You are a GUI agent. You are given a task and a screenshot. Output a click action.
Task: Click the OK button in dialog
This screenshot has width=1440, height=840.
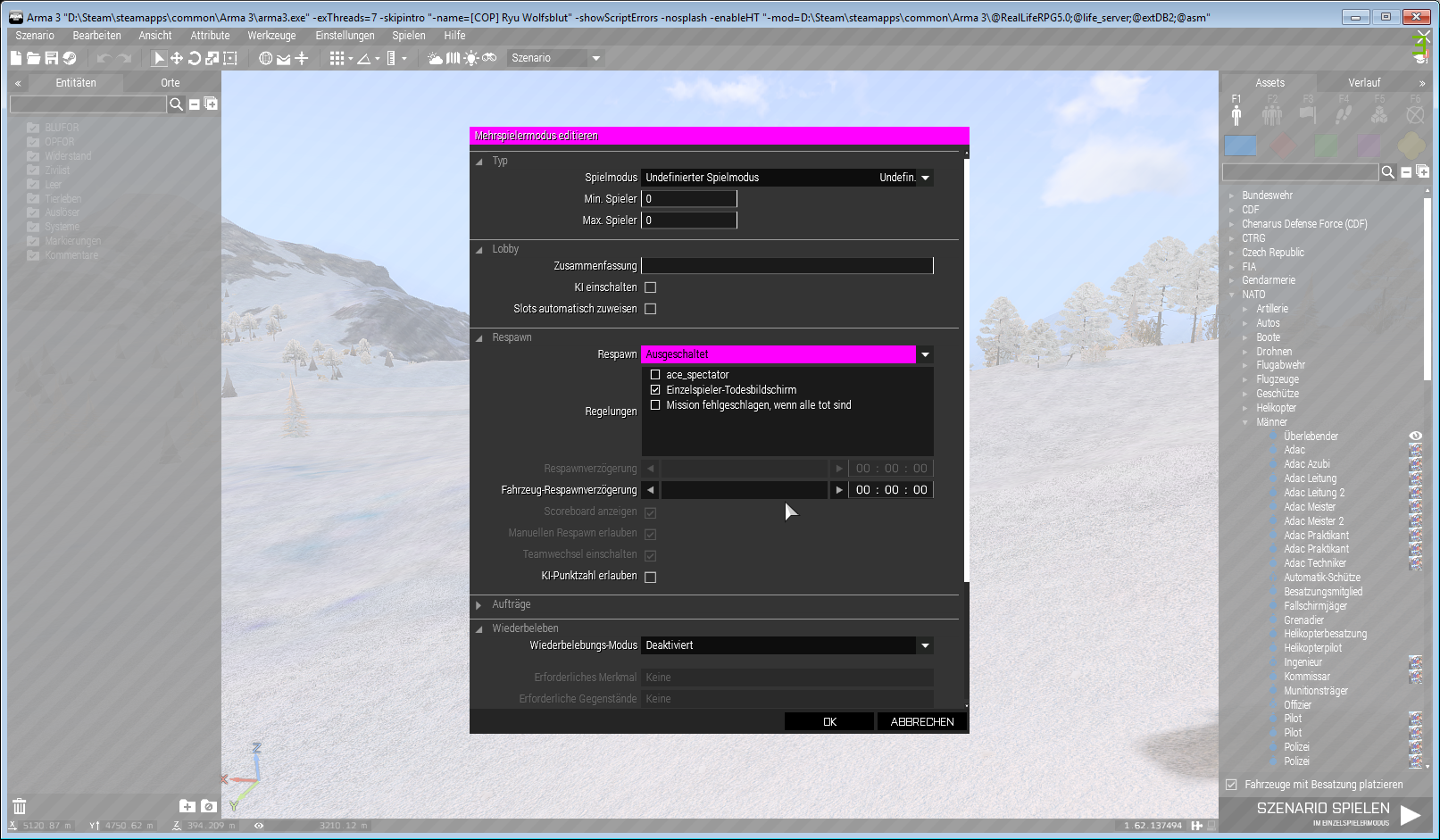pos(829,721)
